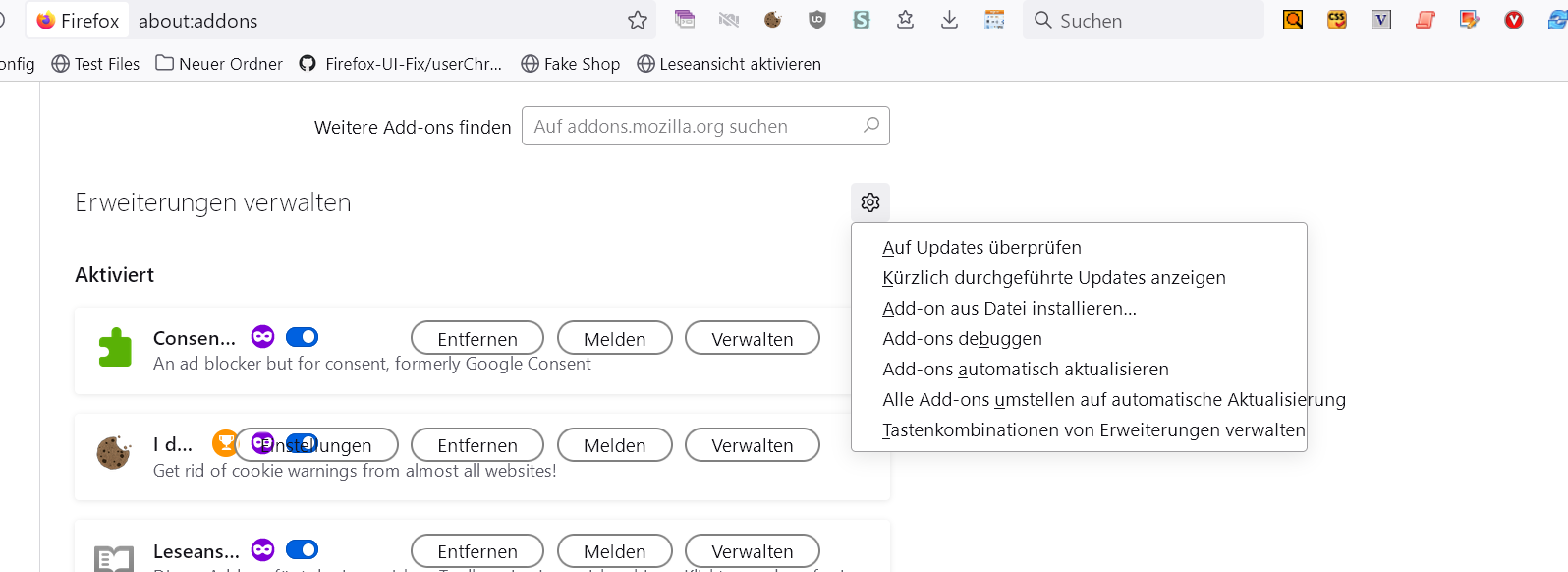This screenshot has width=1568, height=572.
Task: Open the Neuer Ordner bookmark folder
Action: pyautogui.click(x=219, y=64)
